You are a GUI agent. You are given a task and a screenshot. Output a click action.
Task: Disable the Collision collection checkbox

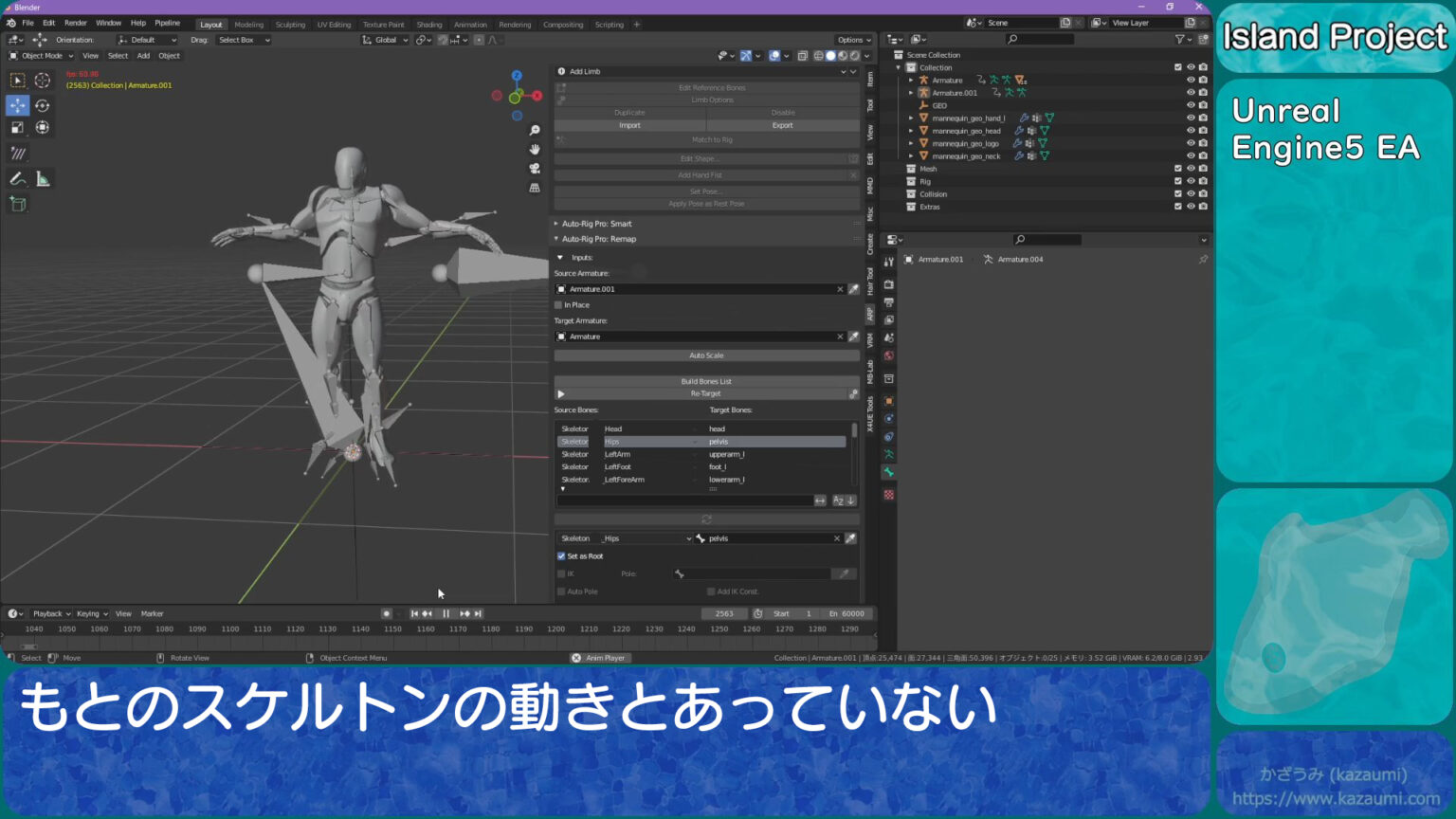[x=1177, y=193]
